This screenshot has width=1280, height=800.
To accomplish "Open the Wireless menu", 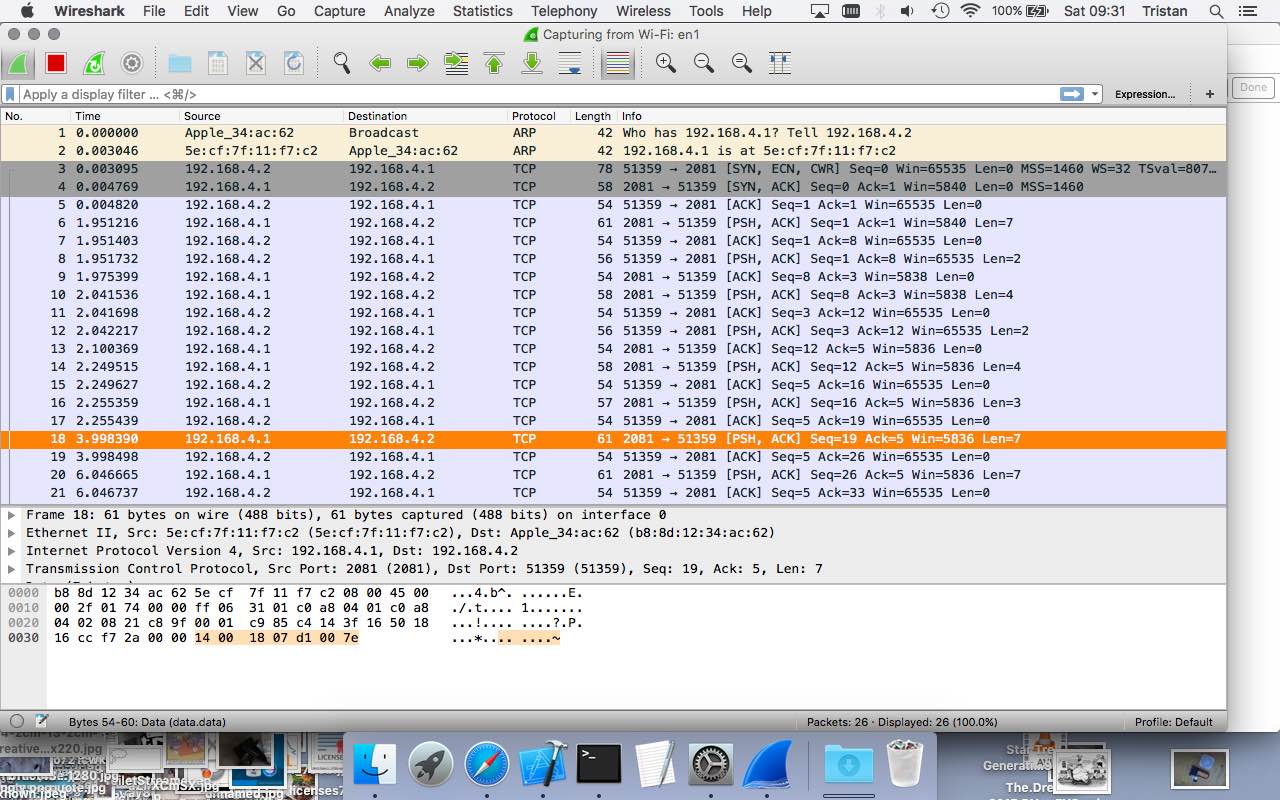I will (x=643, y=11).
